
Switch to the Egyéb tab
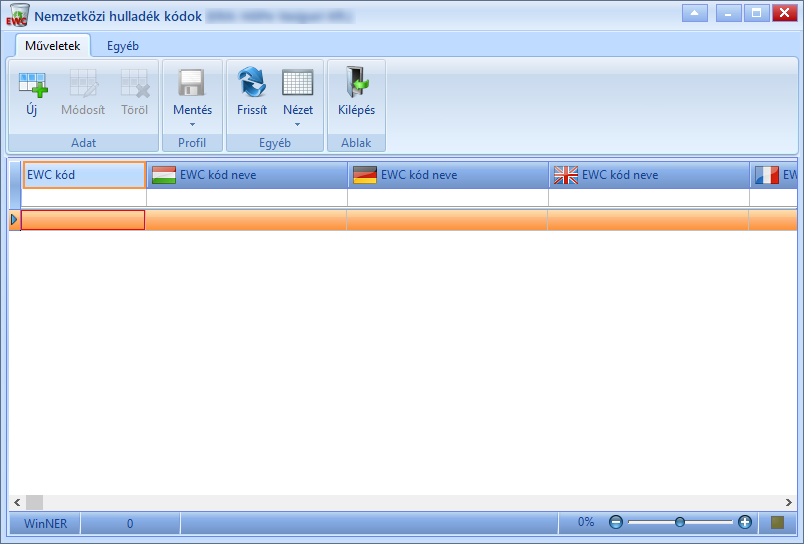click(x=123, y=46)
